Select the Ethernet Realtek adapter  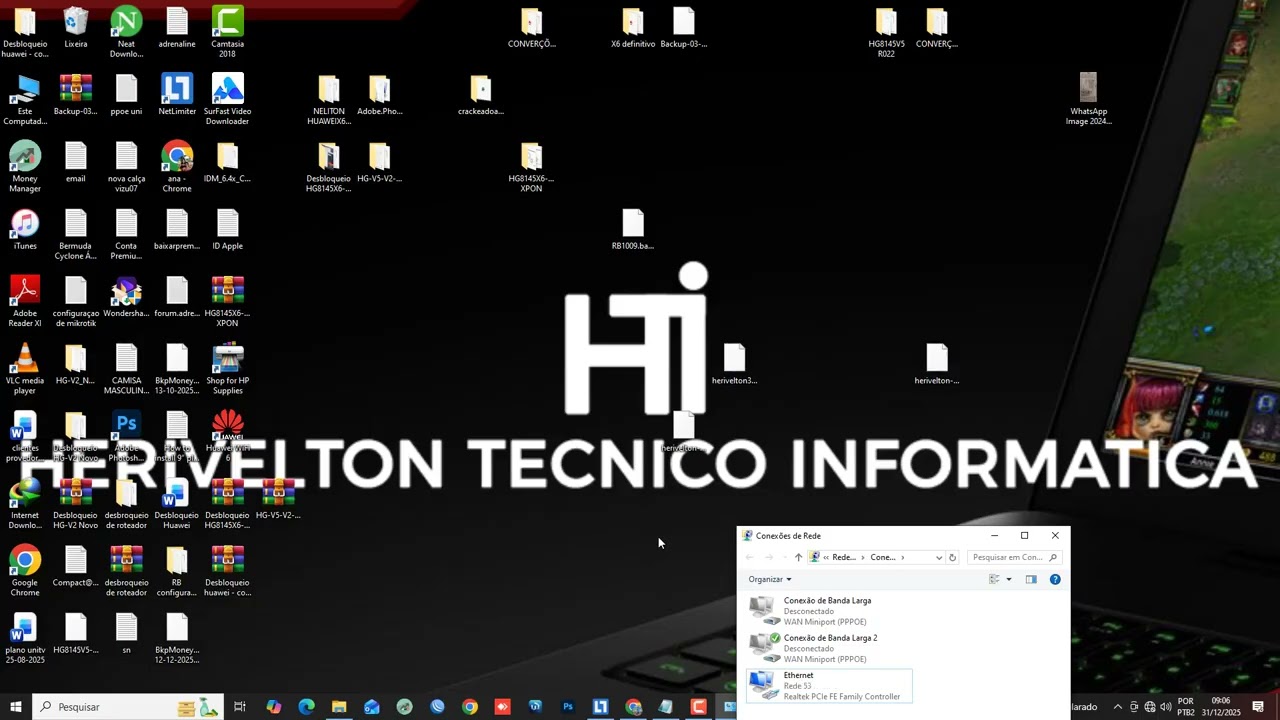point(829,686)
